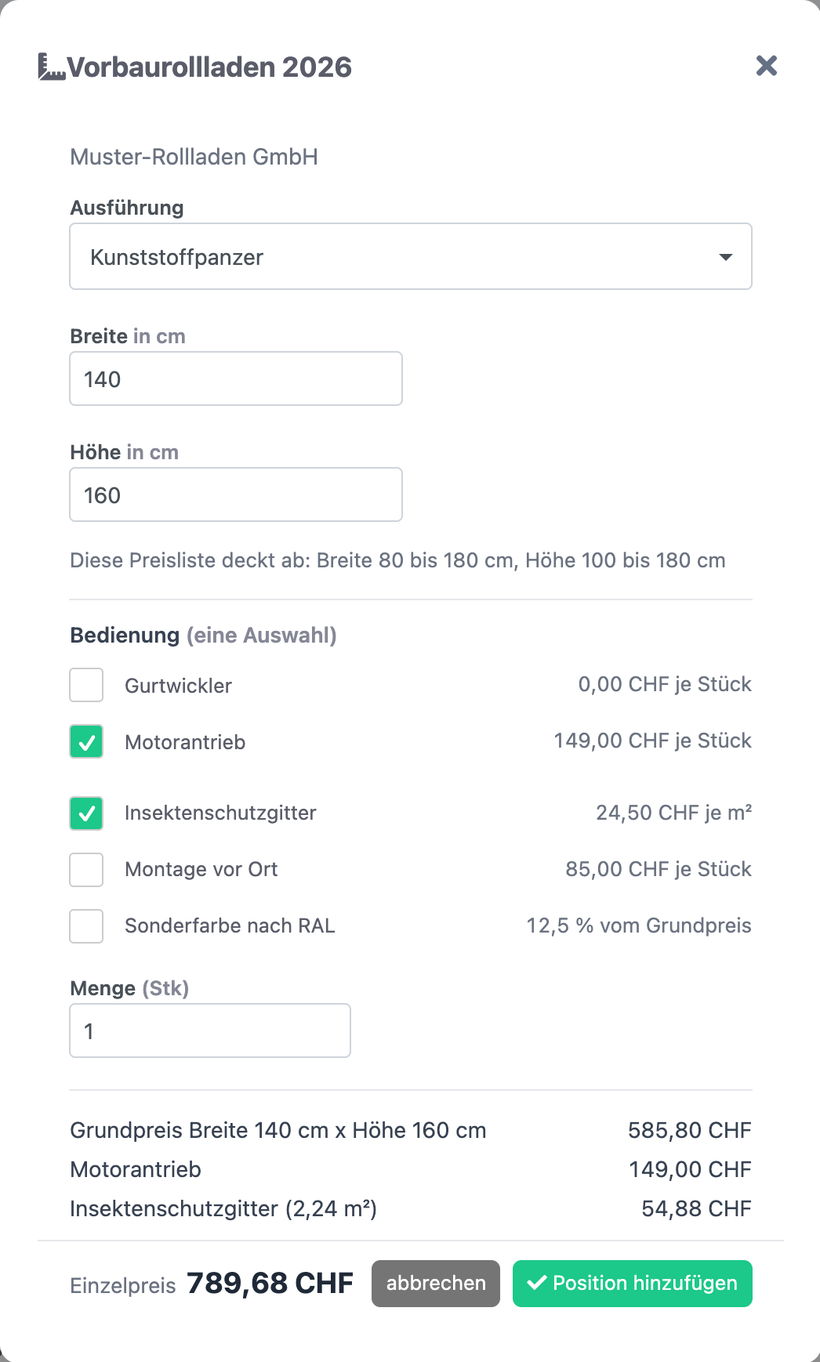Click into the Menge quantity field
Screen dimensions: 820x1362
210,1030
